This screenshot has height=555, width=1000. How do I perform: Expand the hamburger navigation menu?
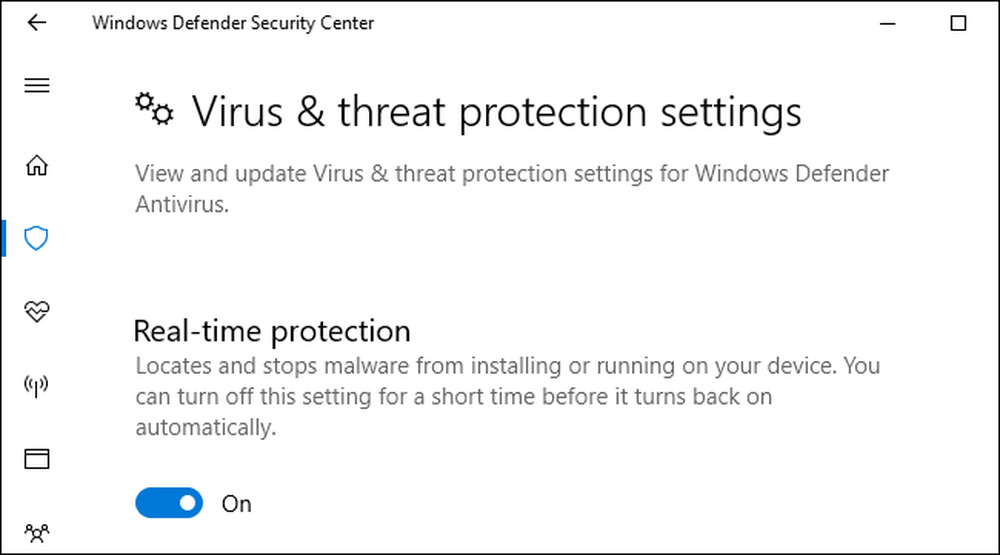[x=36, y=85]
